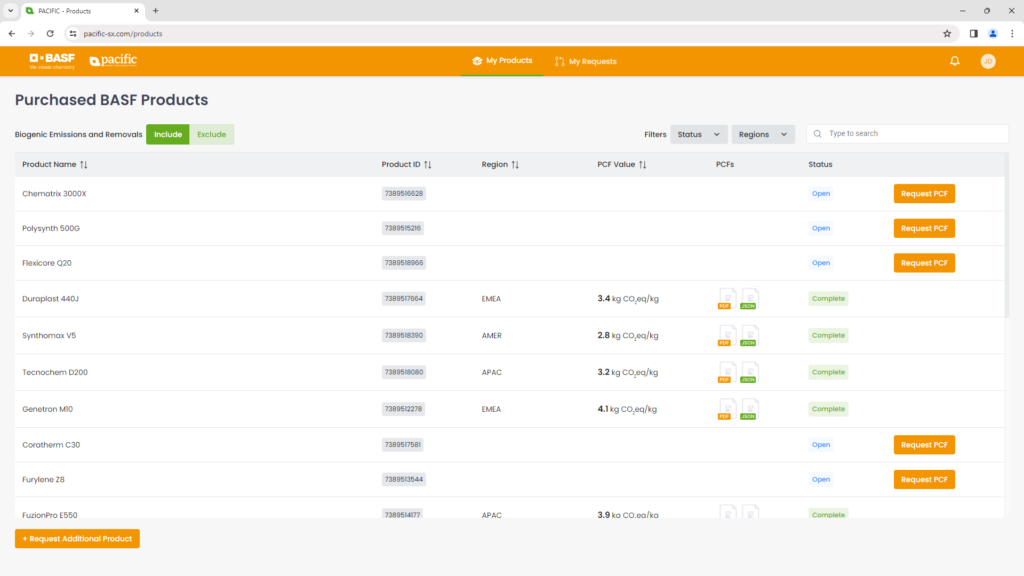This screenshot has width=1024, height=576.
Task: Download Genetron M10 JSON file
Action: (x=749, y=409)
